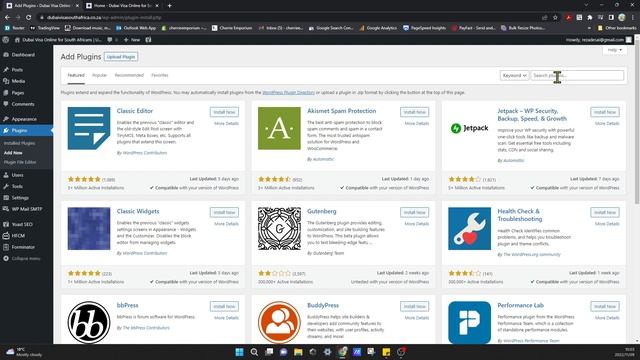This screenshot has height=360, width=640.
Task: Expand the Help dropdown tab
Action: (x=615, y=50)
